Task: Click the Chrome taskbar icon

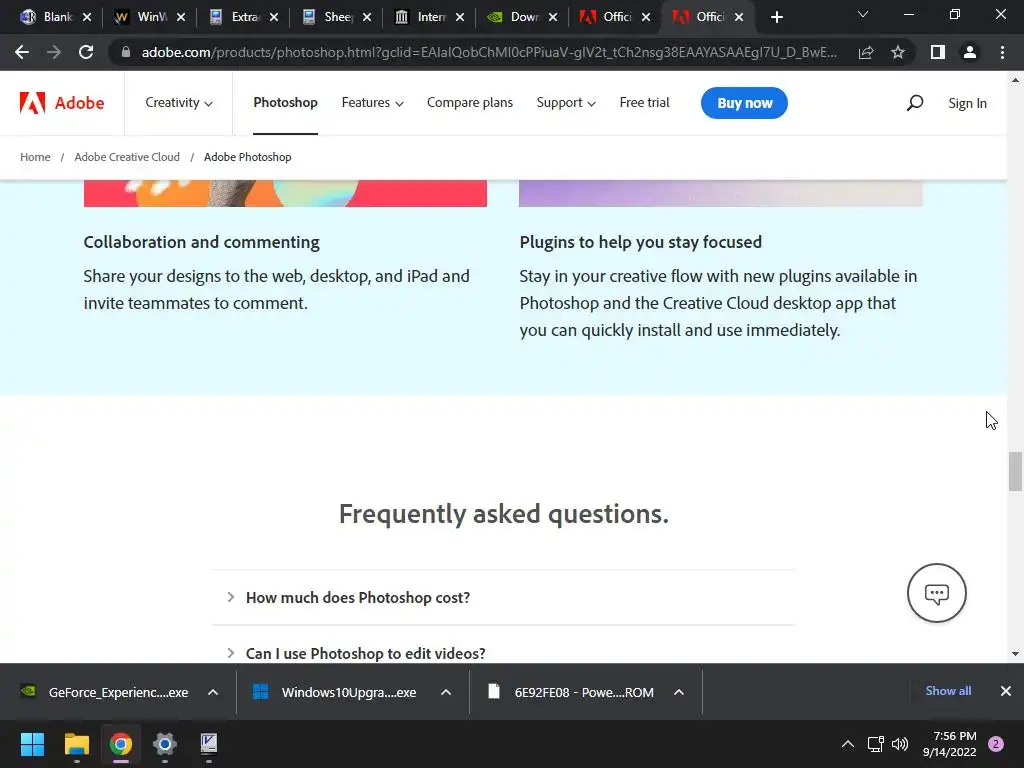Action: tap(121, 744)
